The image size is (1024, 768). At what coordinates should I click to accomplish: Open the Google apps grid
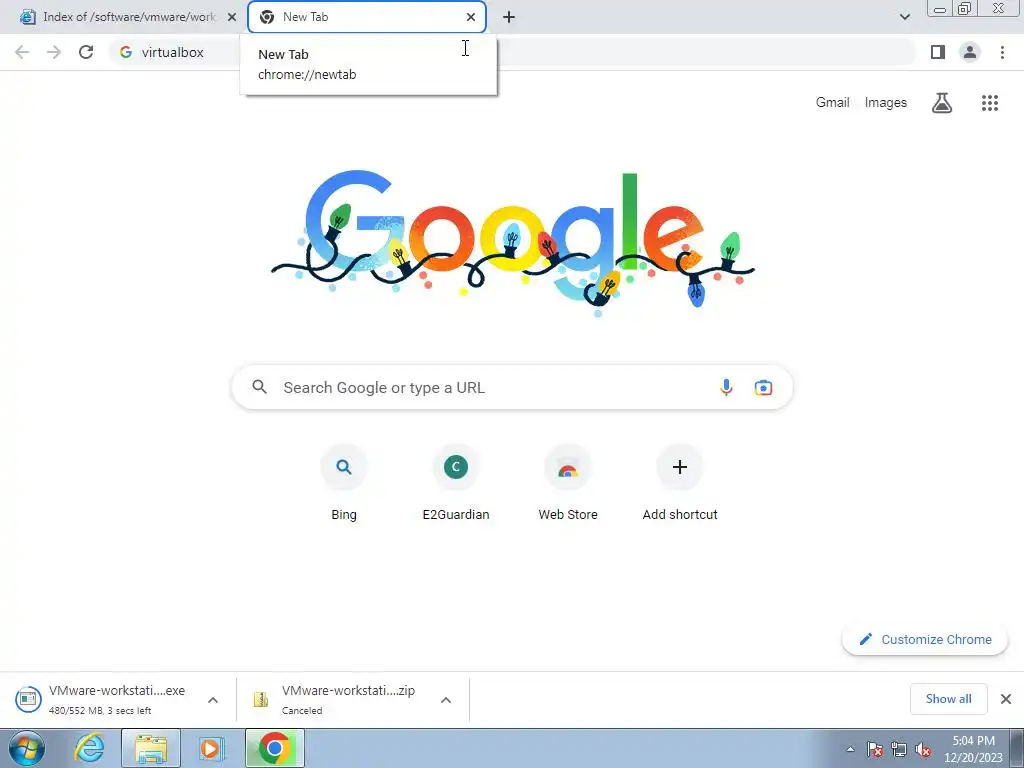(990, 103)
